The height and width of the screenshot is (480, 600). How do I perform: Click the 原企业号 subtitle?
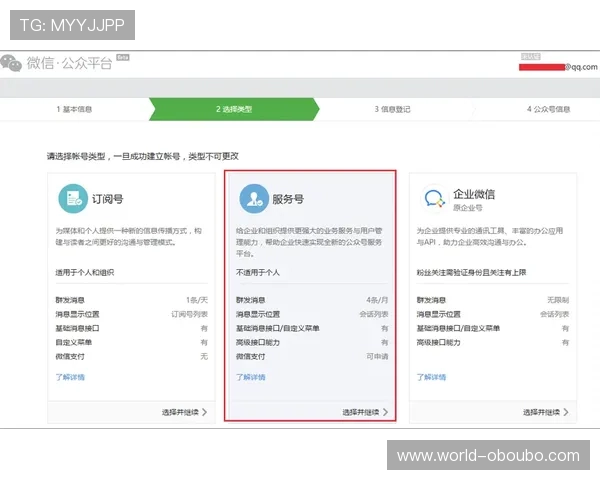[x=468, y=208]
